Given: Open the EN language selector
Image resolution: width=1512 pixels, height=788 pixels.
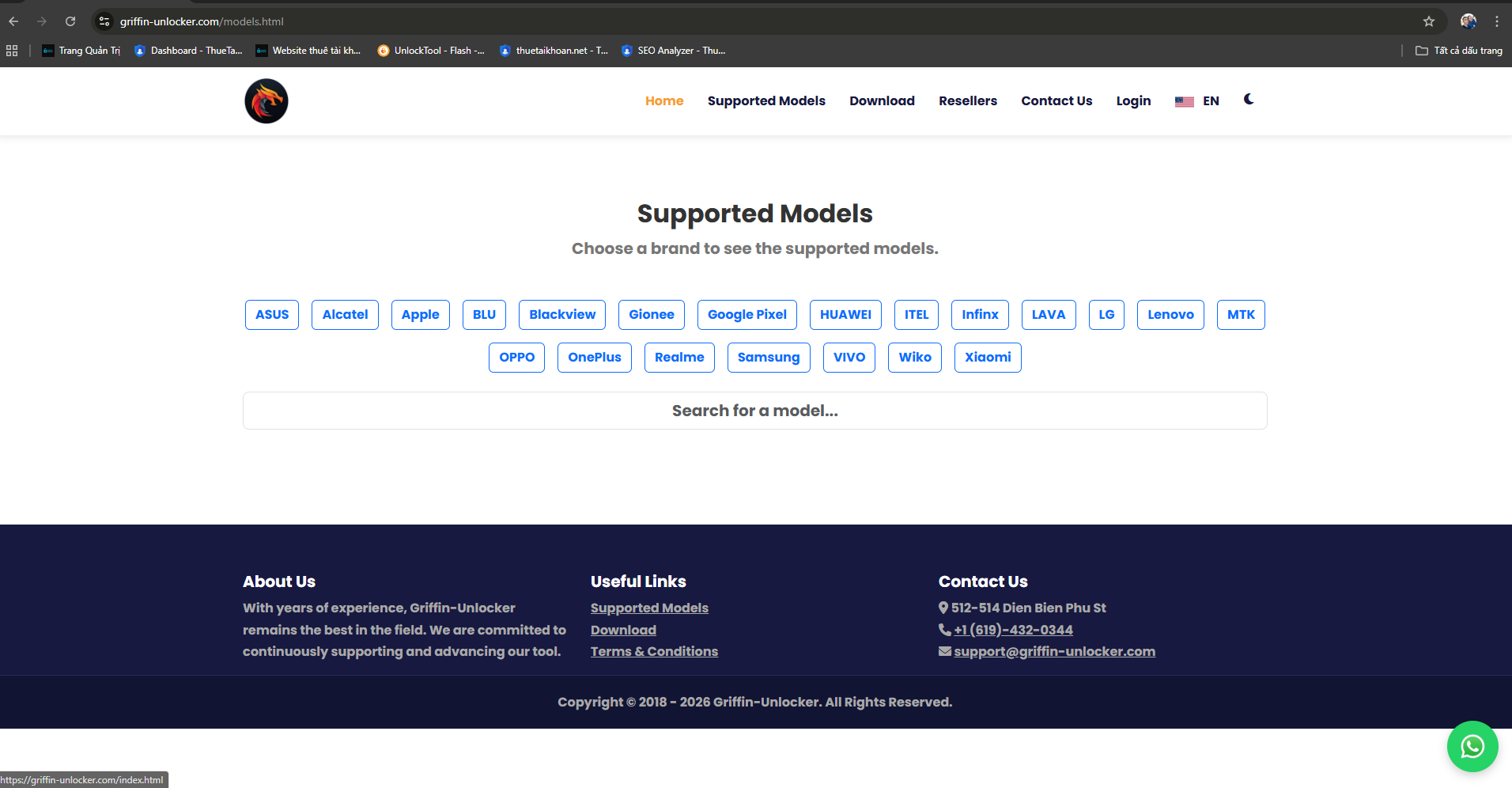Looking at the screenshot, I should pyautogui.click(x=1197, y=101).
